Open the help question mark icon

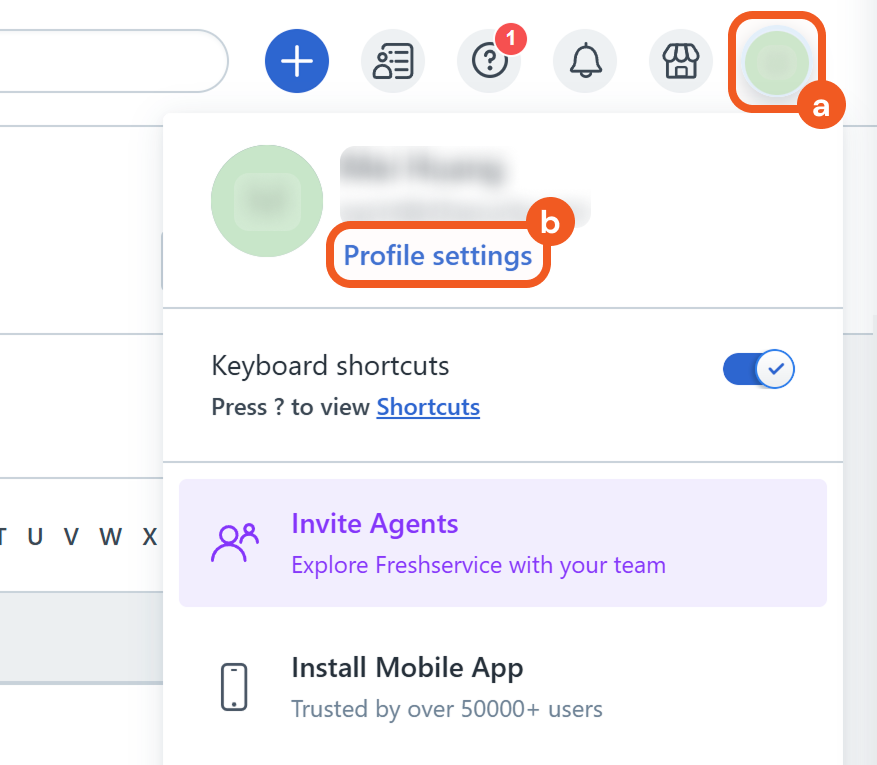click(x=488, y=62)
